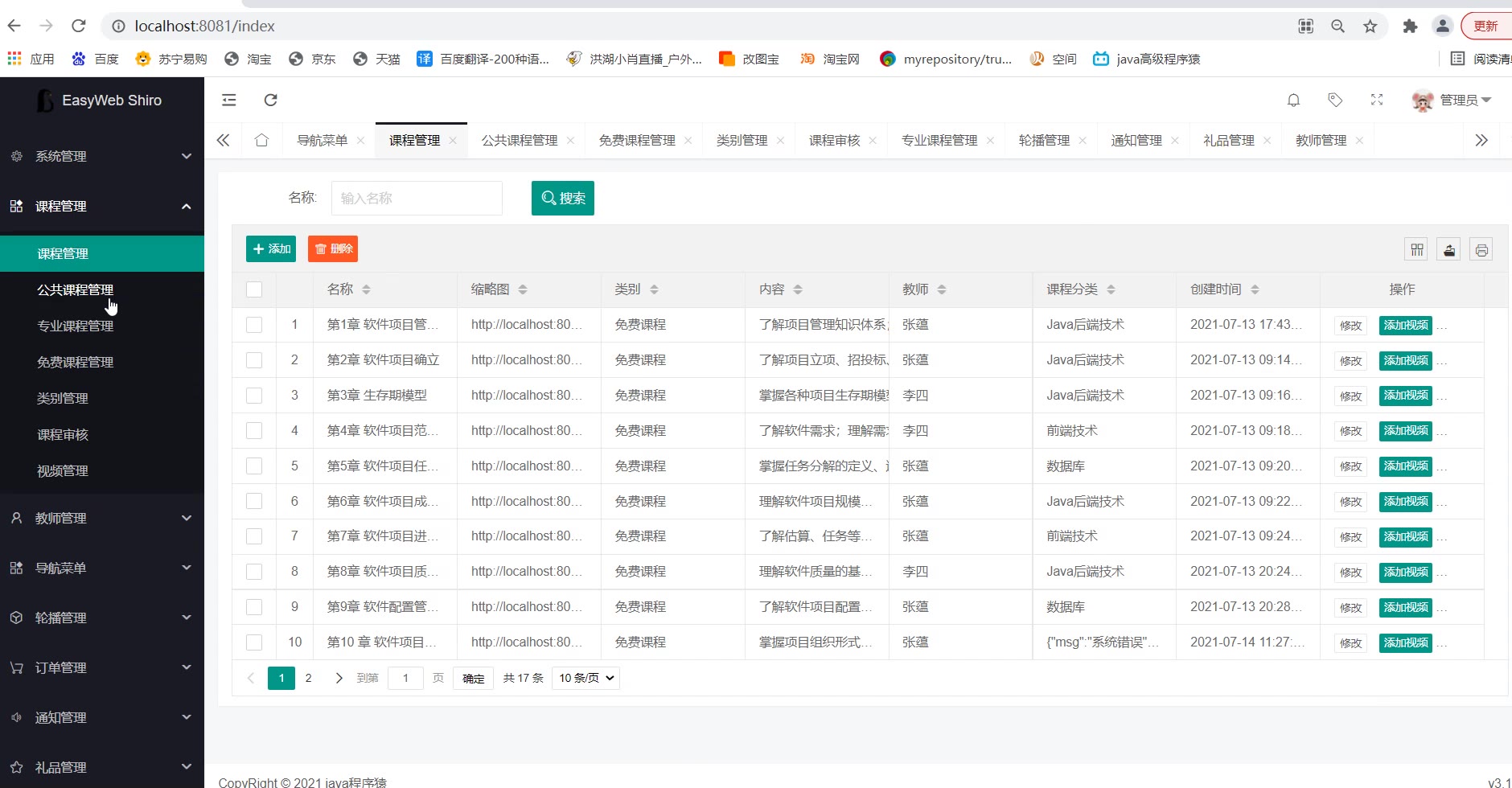This screenshot has width=1512, height=788.
Task: Check the checkbox for row 1
Action: click(254, 325)
